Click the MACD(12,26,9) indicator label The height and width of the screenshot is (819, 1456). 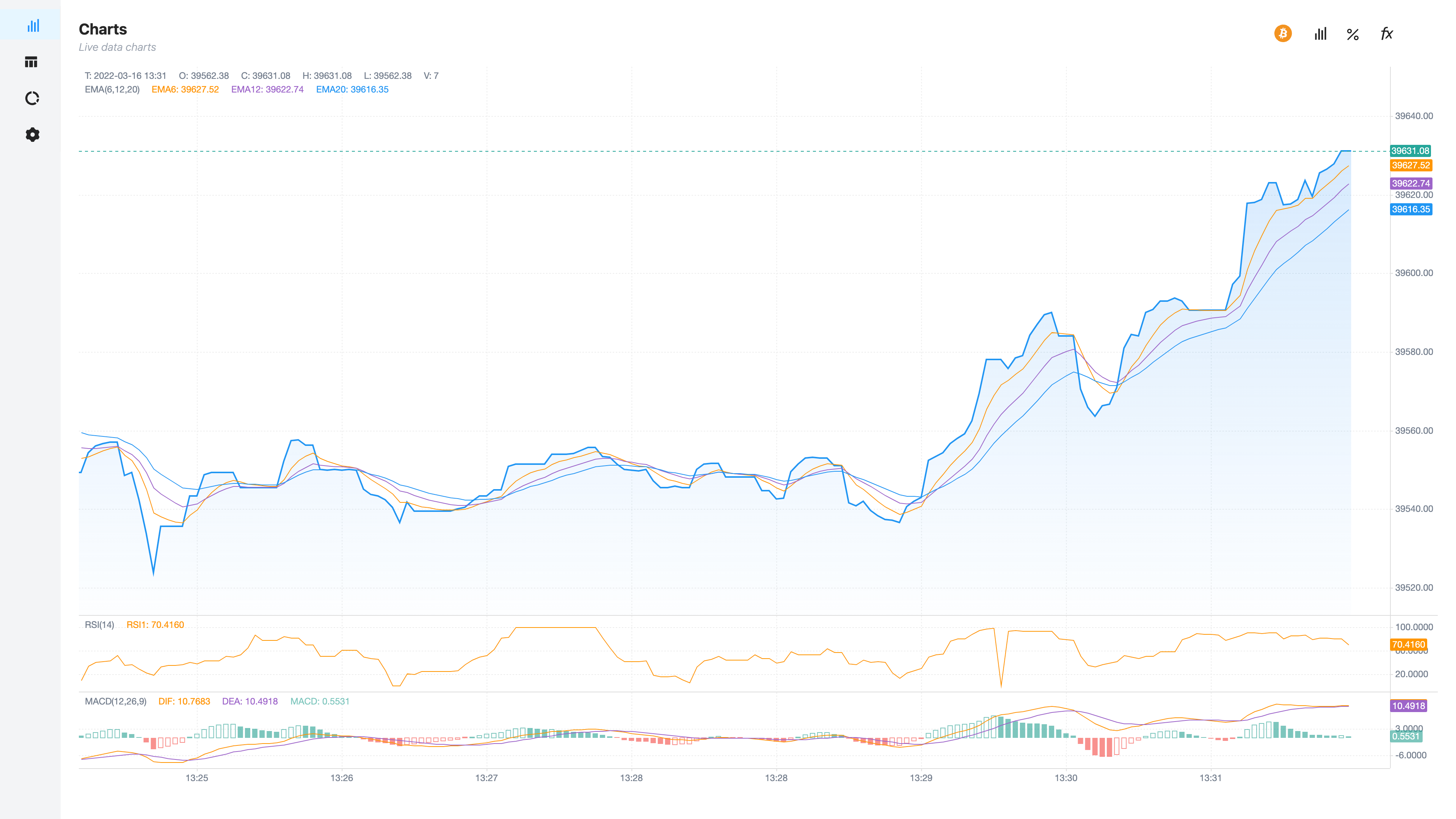[115, 701]
